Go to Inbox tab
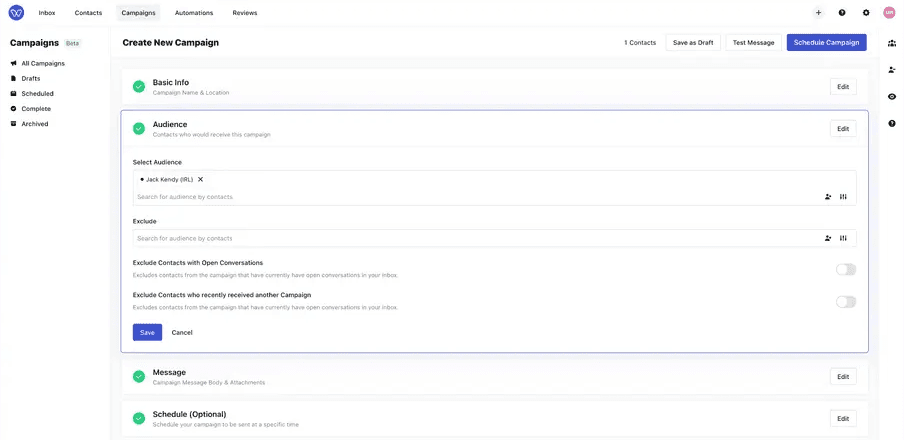The width and height of the screenshot is (904, 440). click(x=47, y=13)
